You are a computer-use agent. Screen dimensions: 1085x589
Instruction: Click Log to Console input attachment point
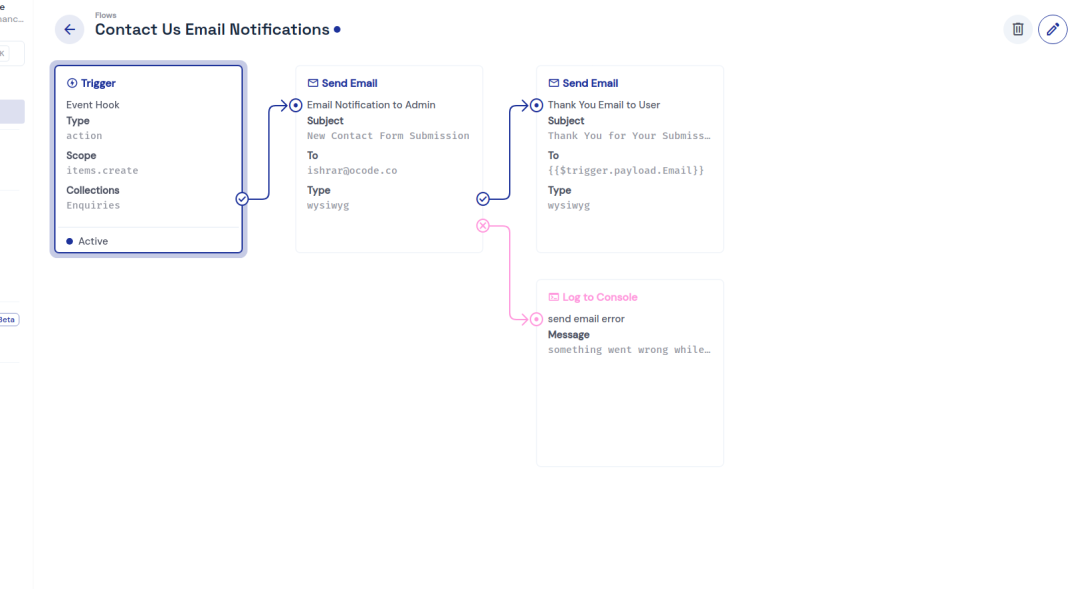(x=537, y=319)
